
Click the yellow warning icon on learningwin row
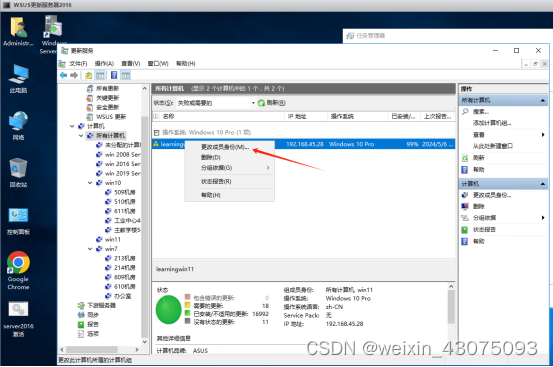coord(156,144)
